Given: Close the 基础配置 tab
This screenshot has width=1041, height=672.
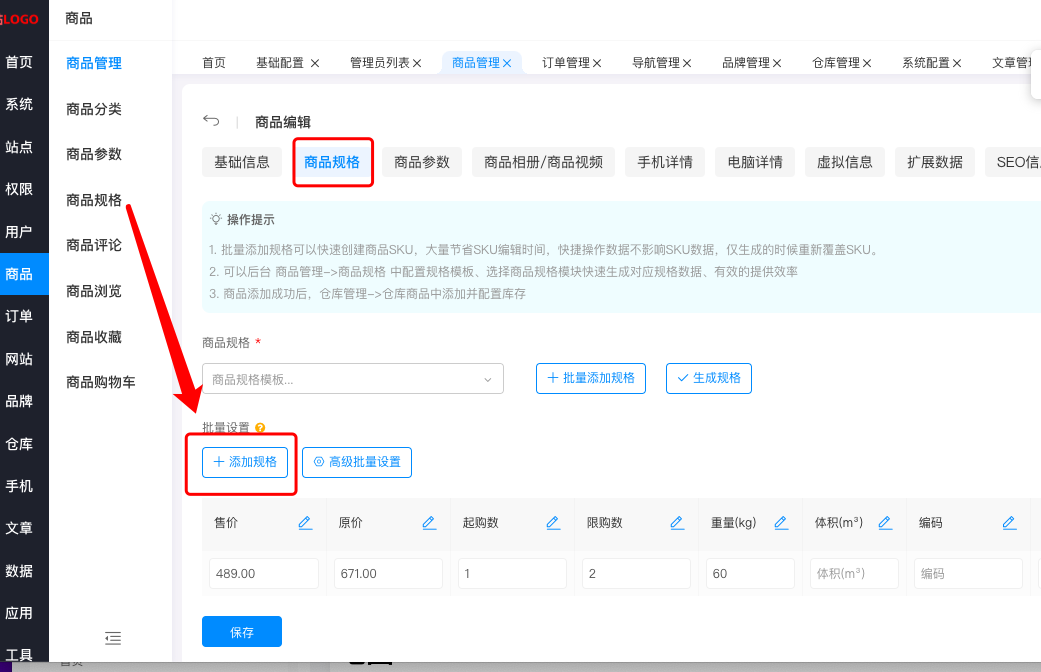Looking at the screenshot, I should point(315,63).
